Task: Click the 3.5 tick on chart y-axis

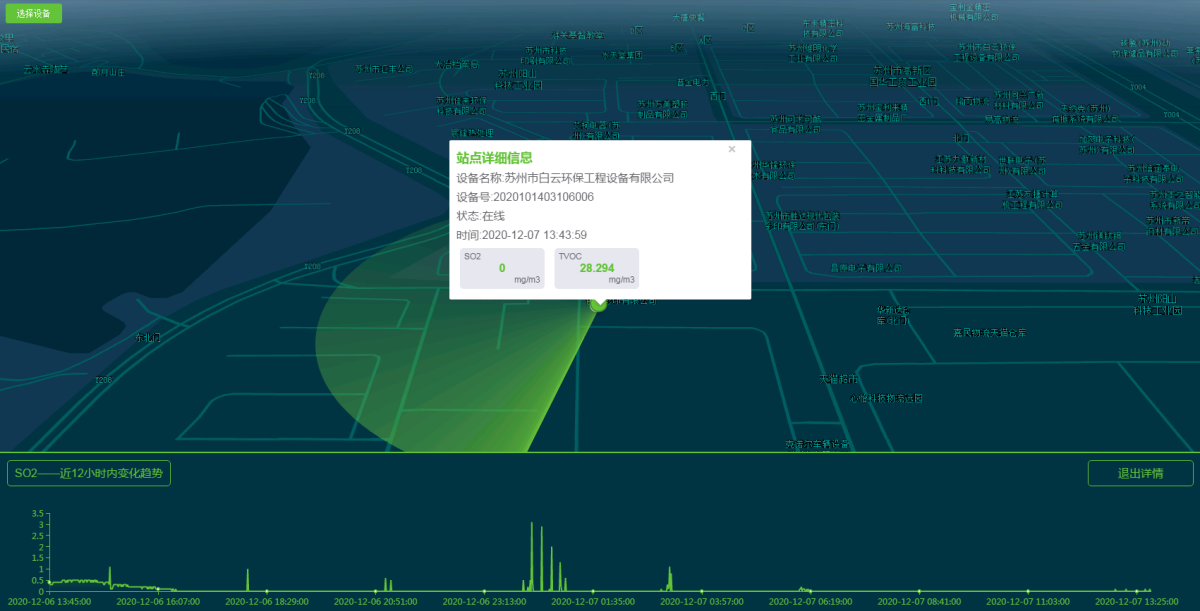Action: (38, 513)
